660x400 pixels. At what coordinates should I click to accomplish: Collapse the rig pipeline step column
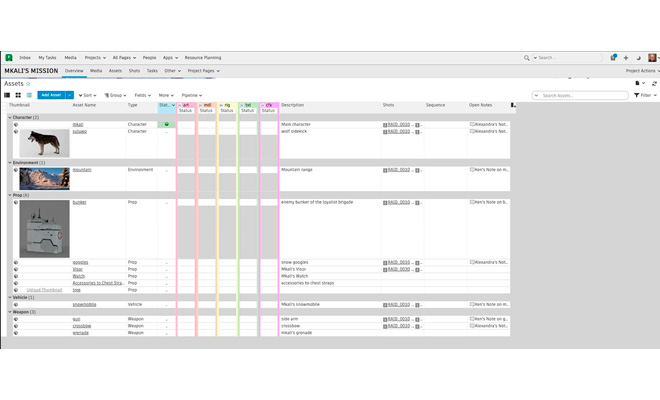coord(222,105)
